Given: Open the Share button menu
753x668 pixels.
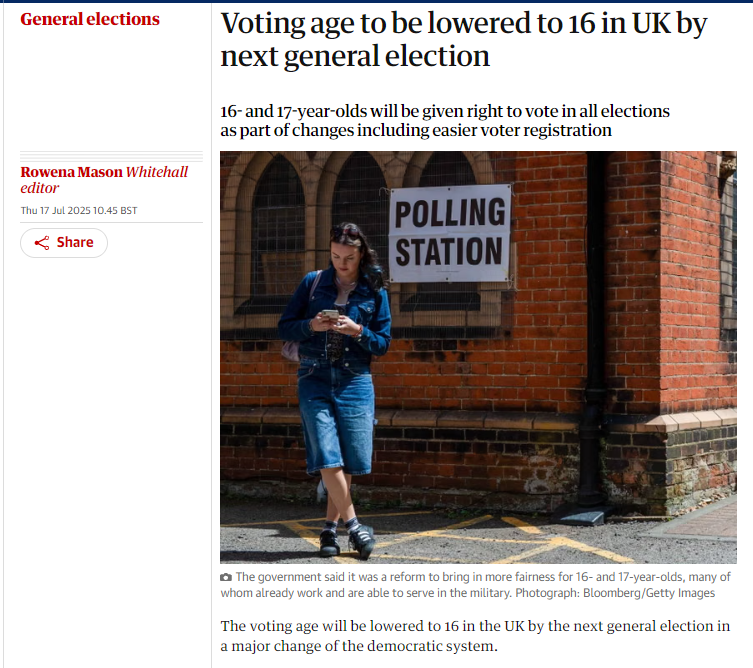Looking at the screenshot, I should coord(64,243).
